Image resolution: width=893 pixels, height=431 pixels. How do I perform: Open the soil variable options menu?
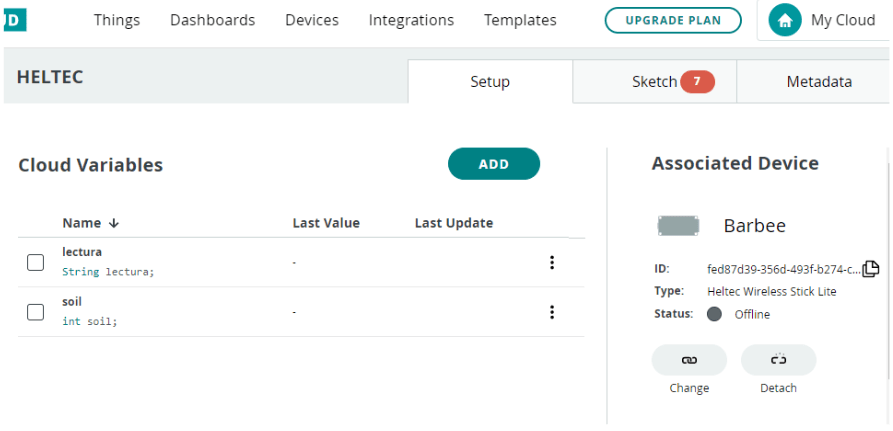click(551, 312)
